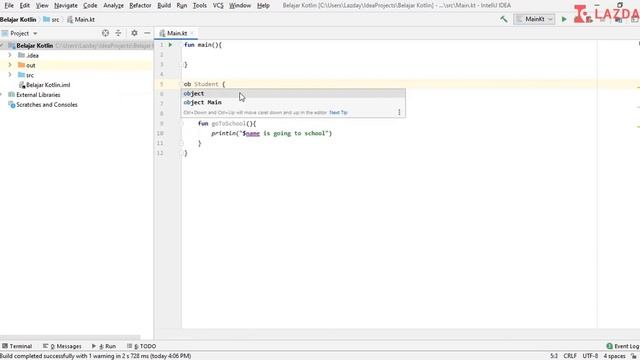Open the Edit menu
The width and height of the screenshot is (640, 360).
24,5
